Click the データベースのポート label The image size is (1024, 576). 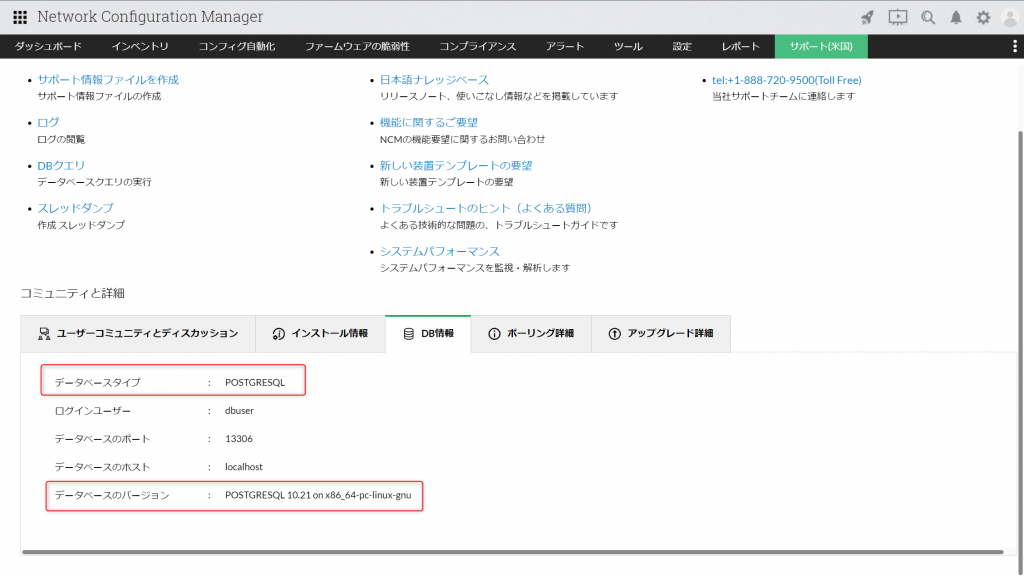102,439
